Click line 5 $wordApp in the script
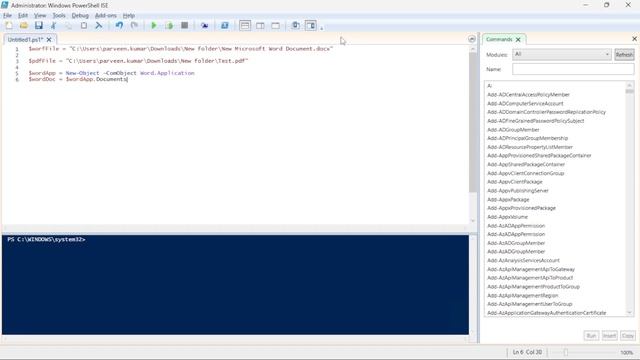 pos(42,73)
